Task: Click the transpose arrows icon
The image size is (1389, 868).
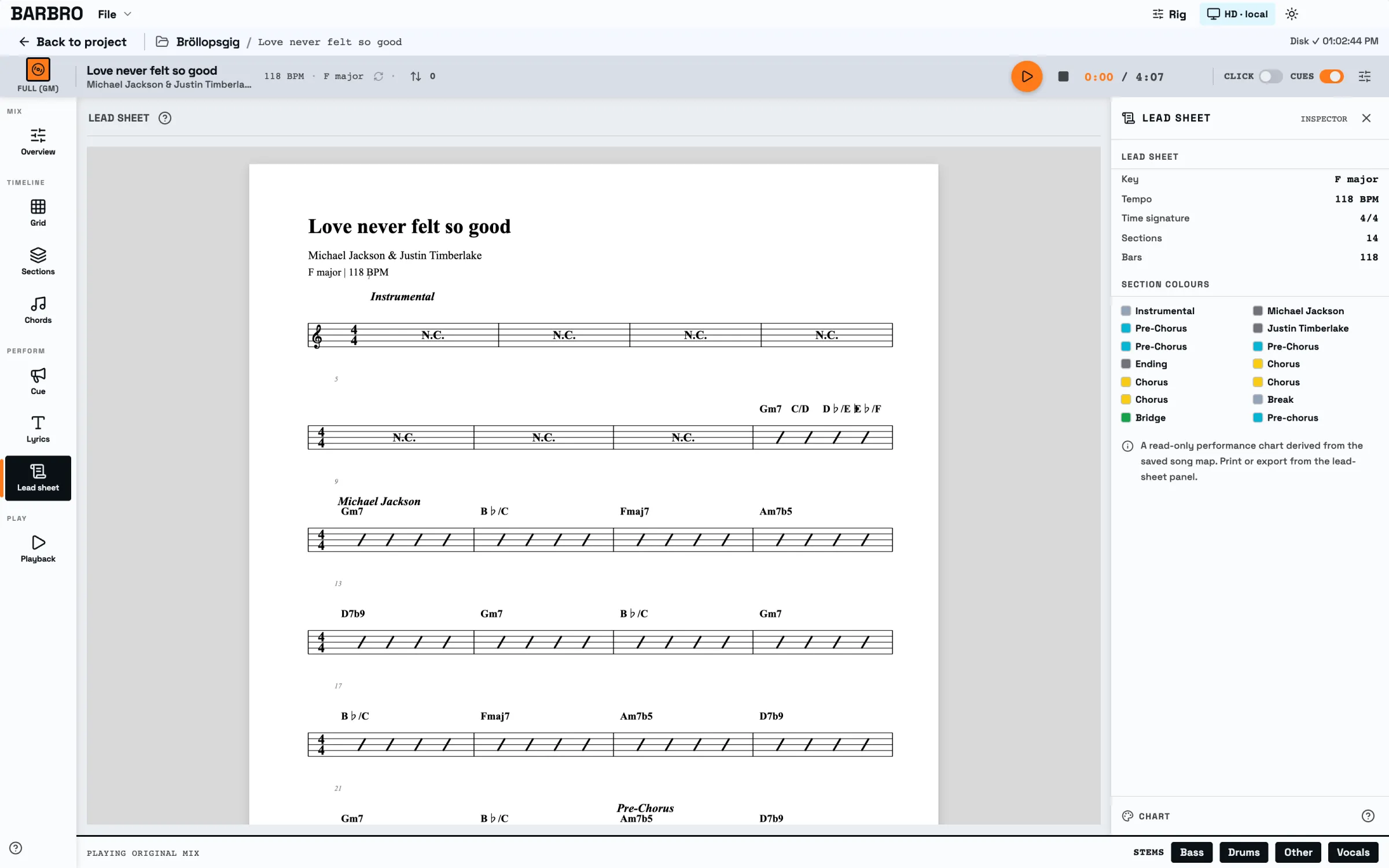Action: 416,76
